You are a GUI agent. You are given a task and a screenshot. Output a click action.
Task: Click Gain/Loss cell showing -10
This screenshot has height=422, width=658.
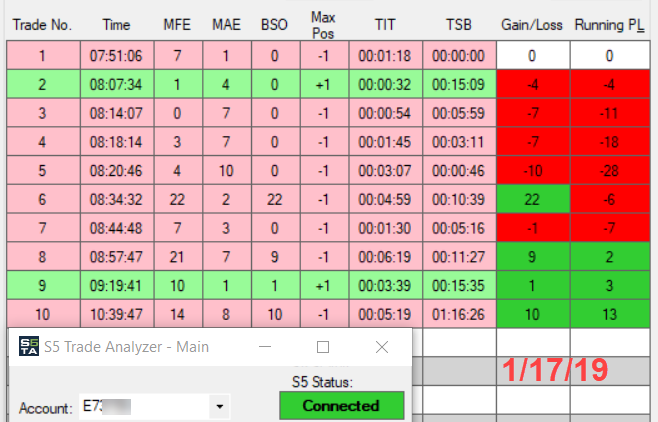(x=533, y=171)
